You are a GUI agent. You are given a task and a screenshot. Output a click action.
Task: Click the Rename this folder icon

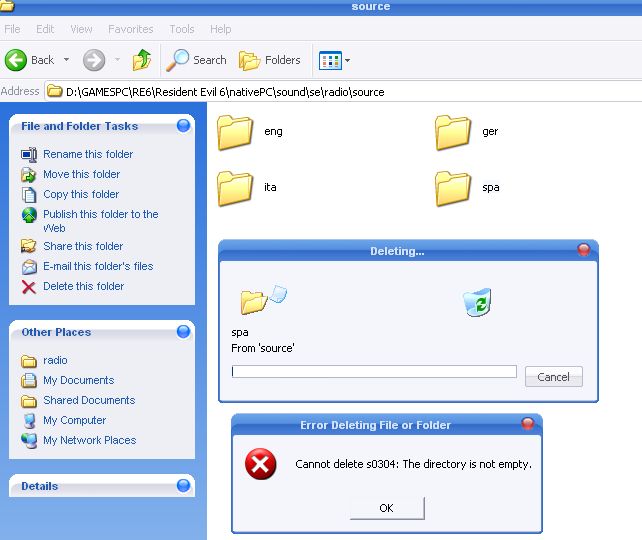(x=29, y=154)
